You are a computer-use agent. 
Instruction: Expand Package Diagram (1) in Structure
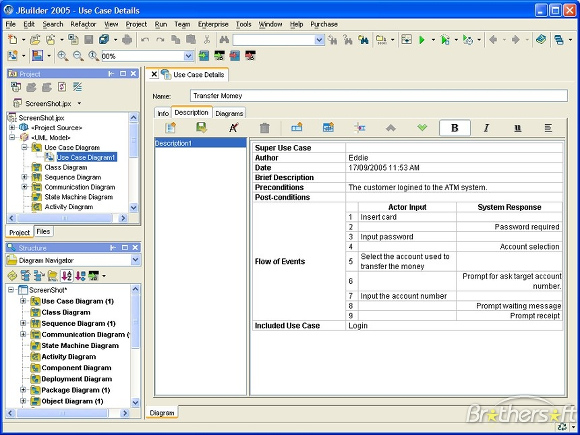click(x=23, y=390)
